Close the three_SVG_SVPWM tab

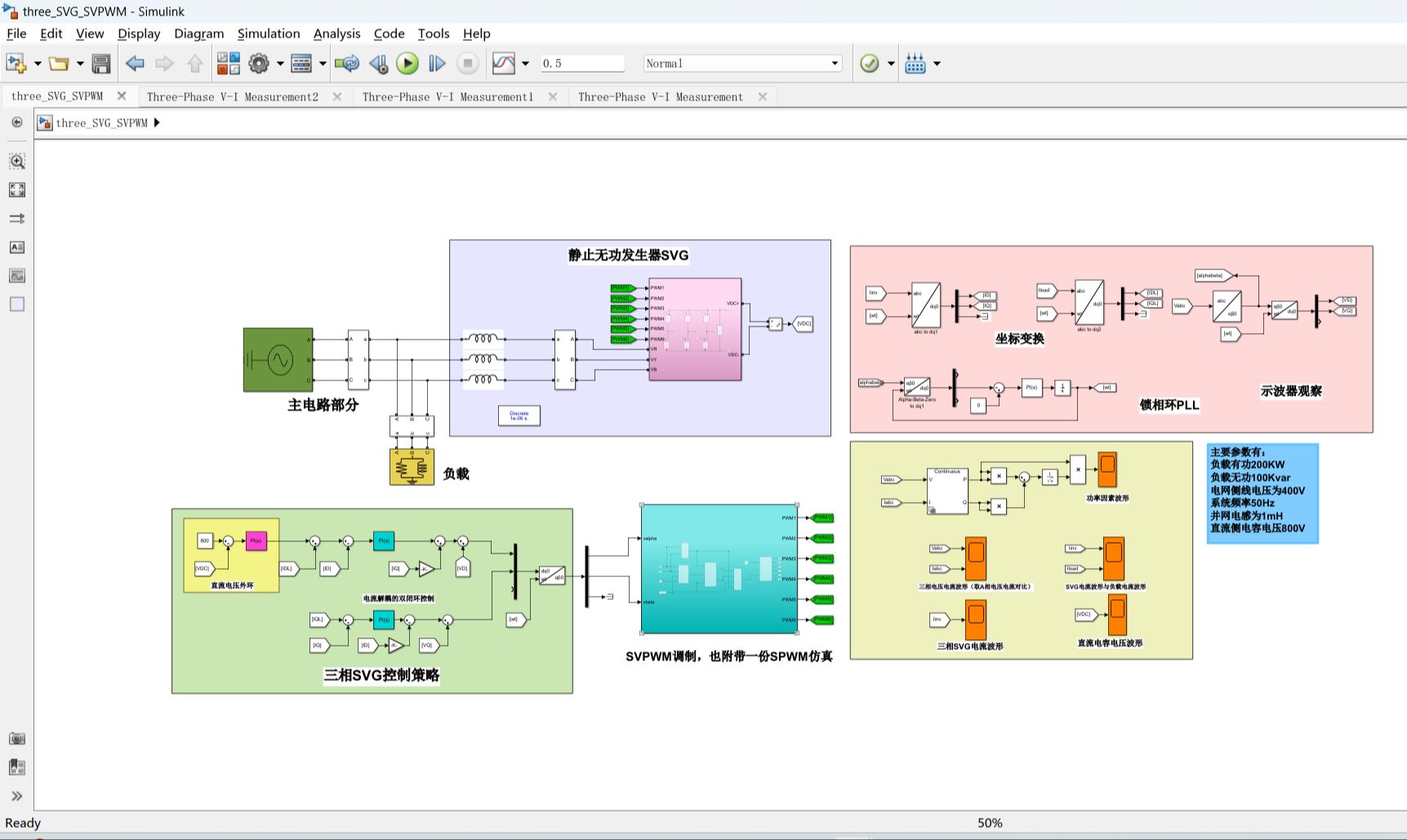122,96
